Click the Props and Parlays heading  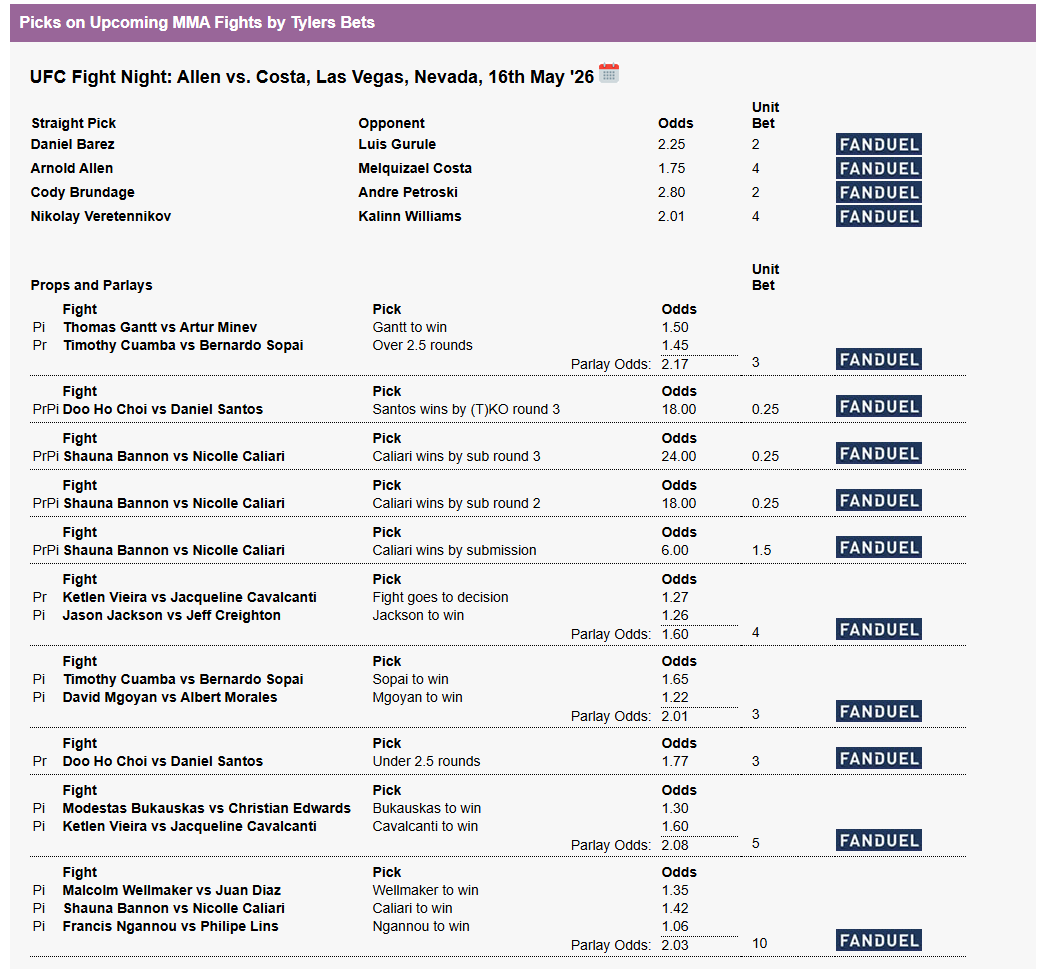click(x=92, y=285)
